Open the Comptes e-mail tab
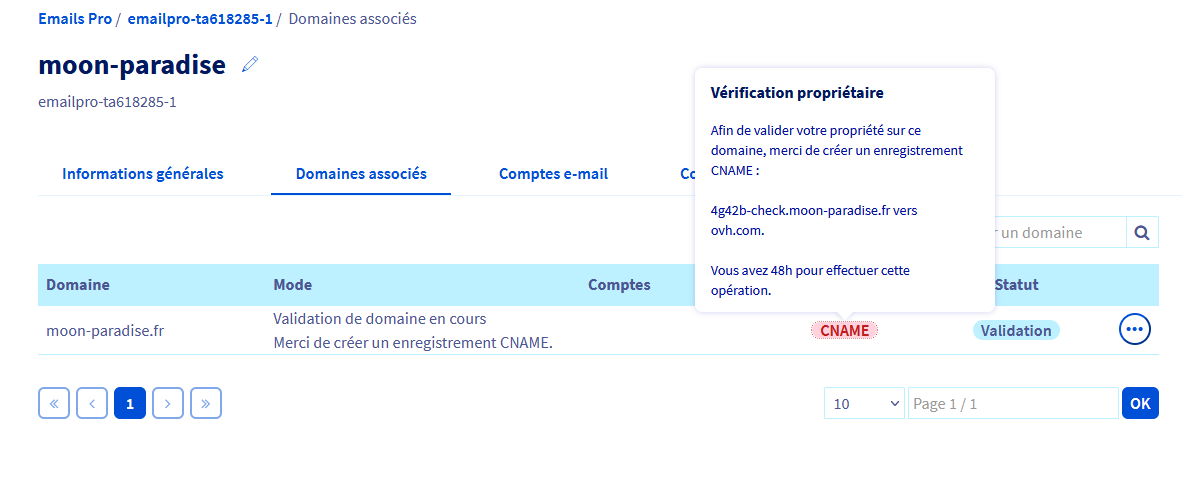This screenshot has height=482, width=1182. (553, 174)
